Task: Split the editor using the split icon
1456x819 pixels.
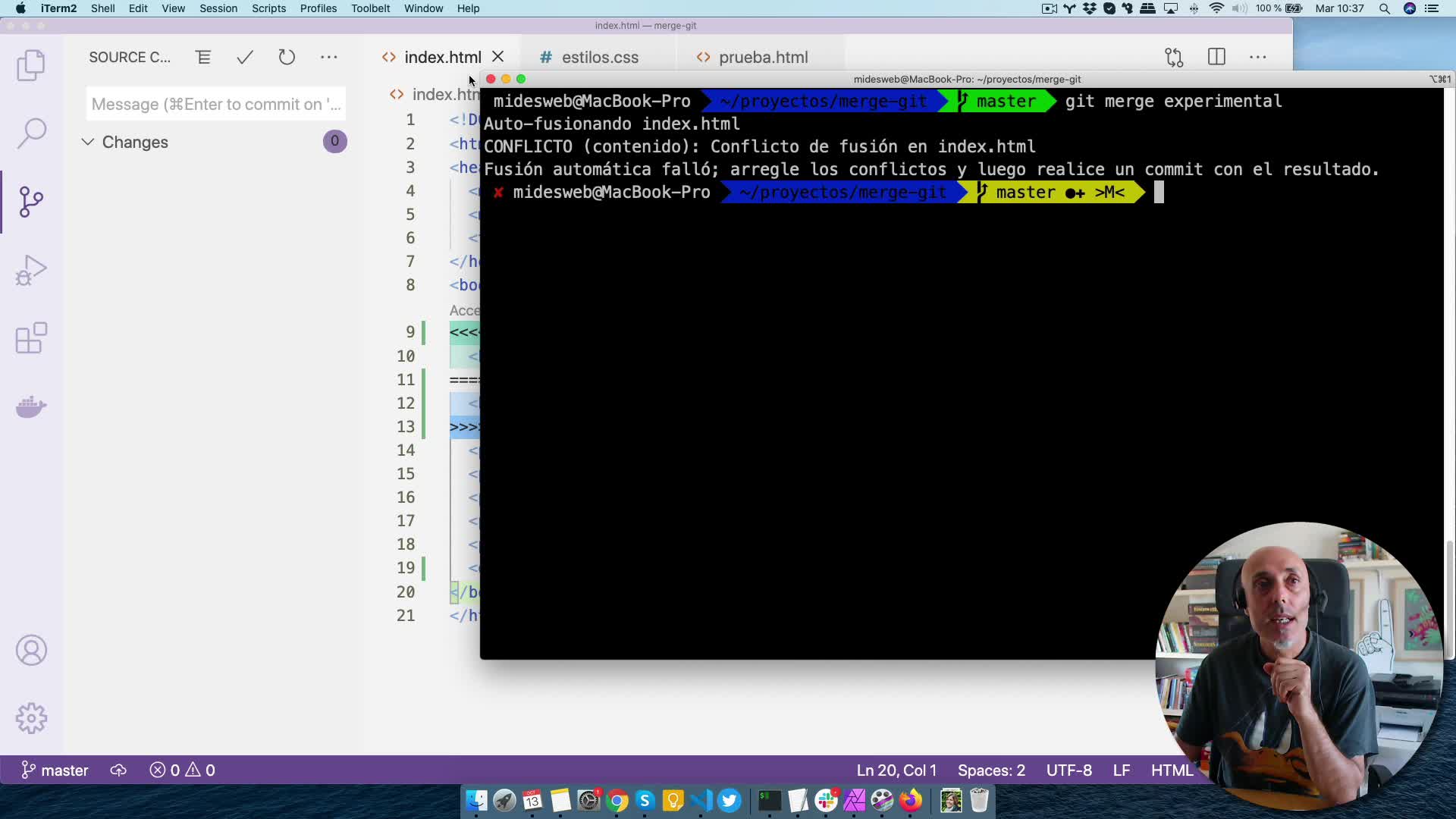Action: (1216, 57)
